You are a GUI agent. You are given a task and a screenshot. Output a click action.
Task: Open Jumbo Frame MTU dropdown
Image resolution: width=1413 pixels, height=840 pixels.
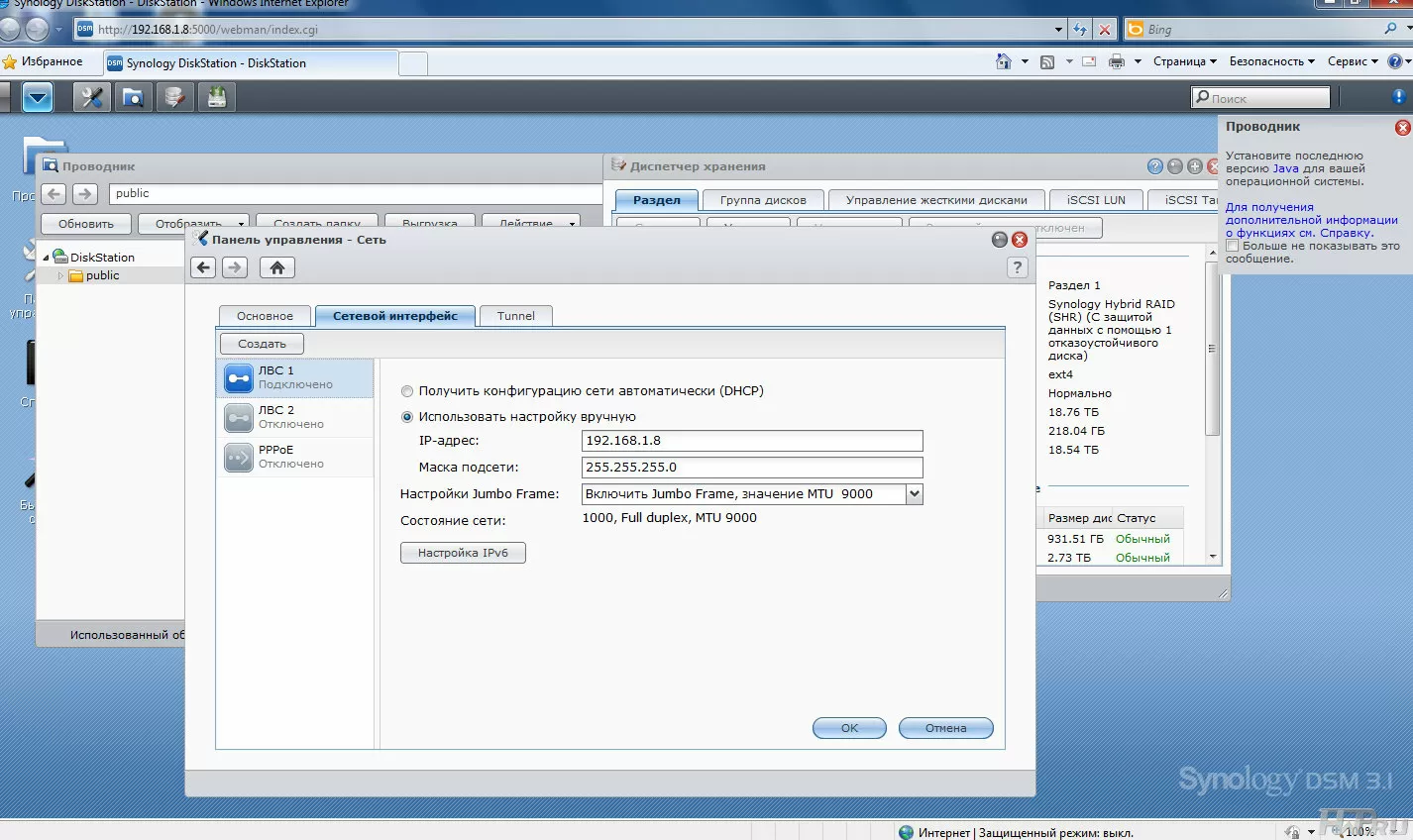(915, 493)
